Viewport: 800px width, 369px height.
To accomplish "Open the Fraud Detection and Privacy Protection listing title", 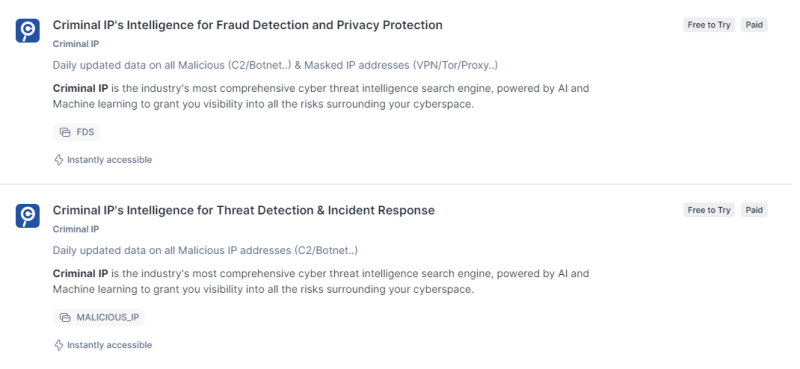I will pyautogui.click(x=247, y=25).
